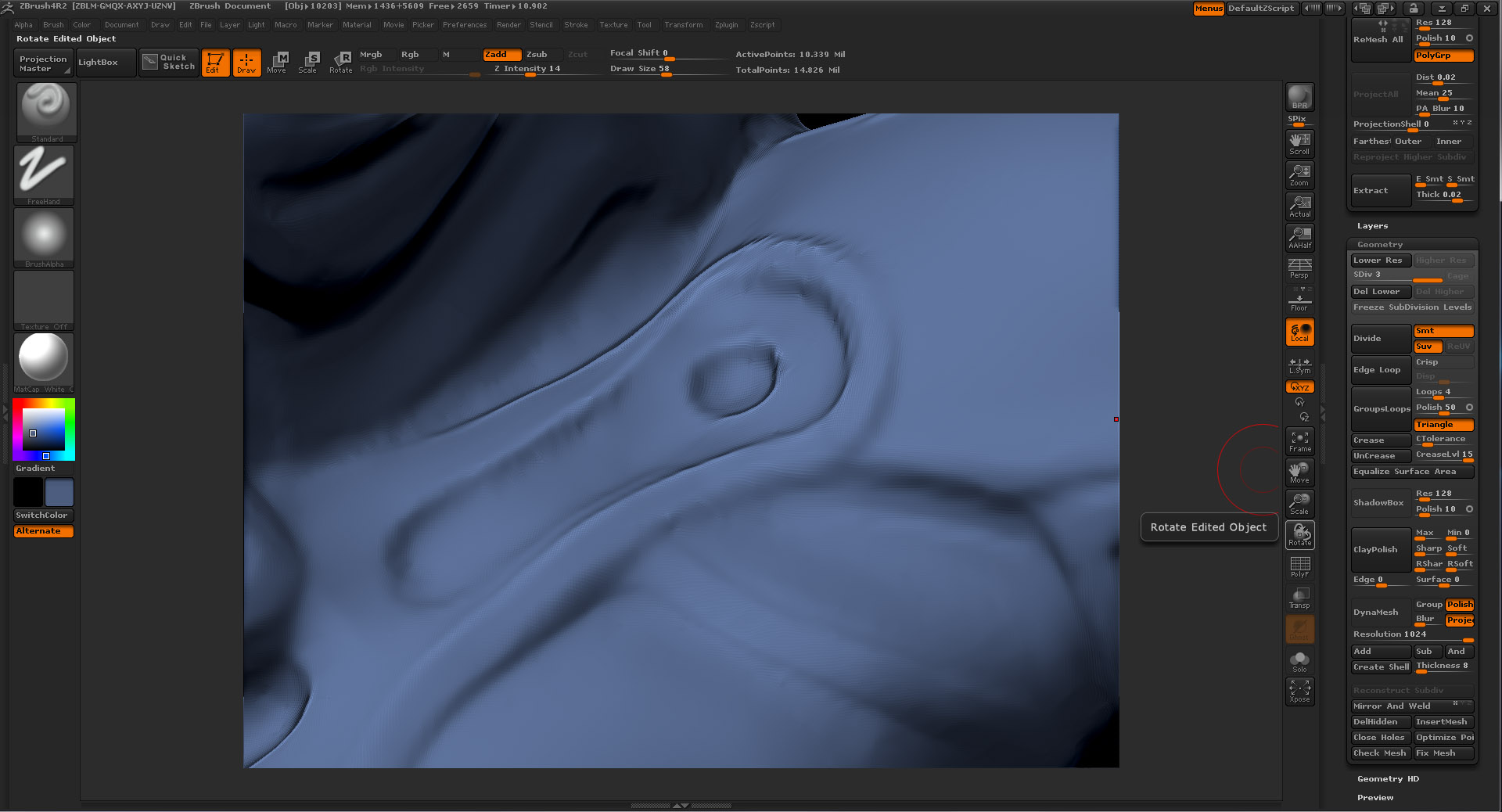The height and width of the screenshot is (812, 1502).
Task: Select the Standard brush thumbnail
Action: (45, 110)
